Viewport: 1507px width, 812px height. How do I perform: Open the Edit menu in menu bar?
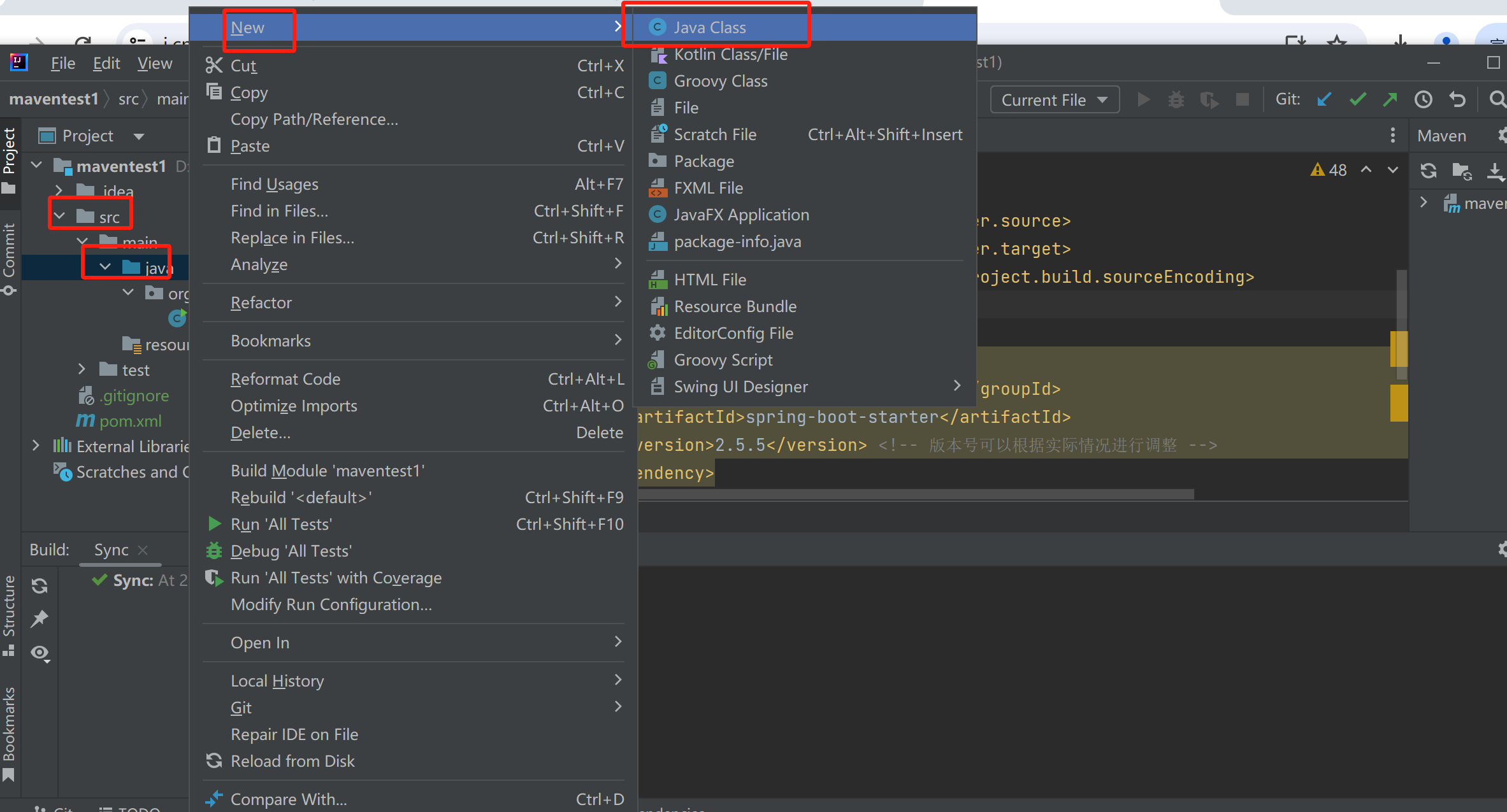coord(106,63)
